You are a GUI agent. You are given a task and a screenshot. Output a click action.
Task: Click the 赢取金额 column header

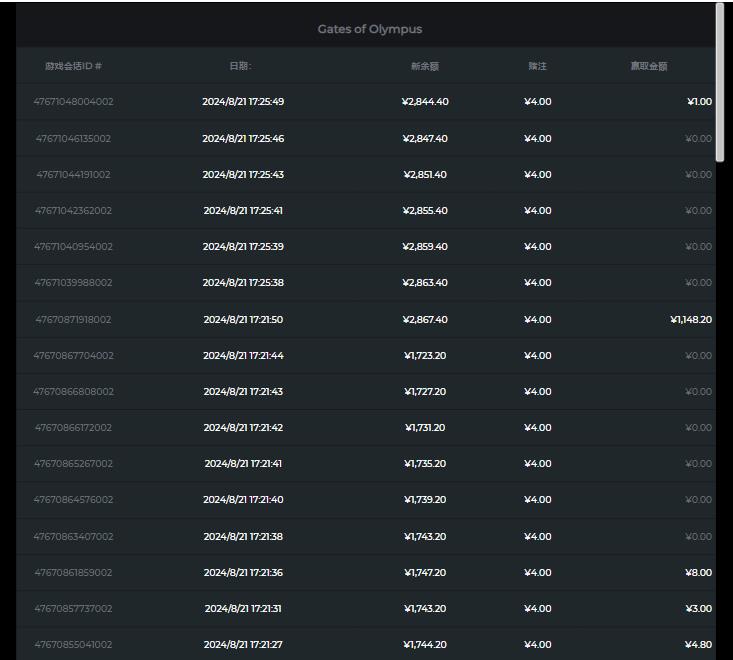[x=648, y=66]
